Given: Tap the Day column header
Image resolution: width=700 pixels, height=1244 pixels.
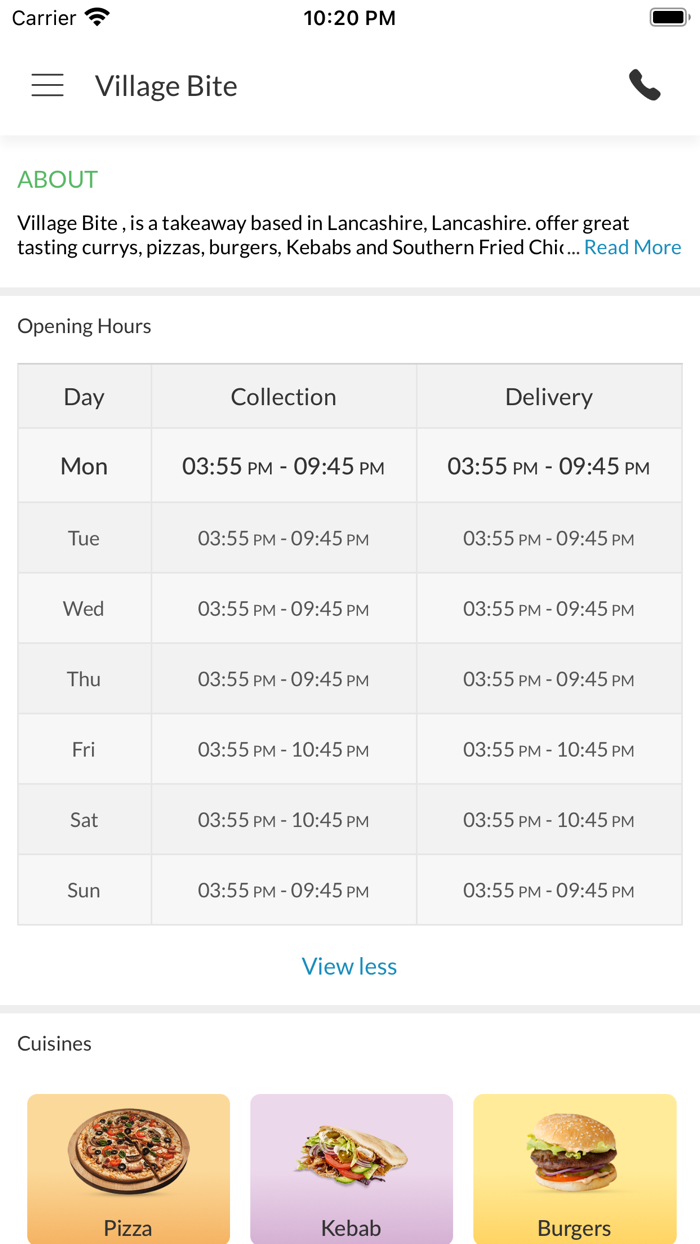Looking at the screenshot, I should (x=84, y=397).
